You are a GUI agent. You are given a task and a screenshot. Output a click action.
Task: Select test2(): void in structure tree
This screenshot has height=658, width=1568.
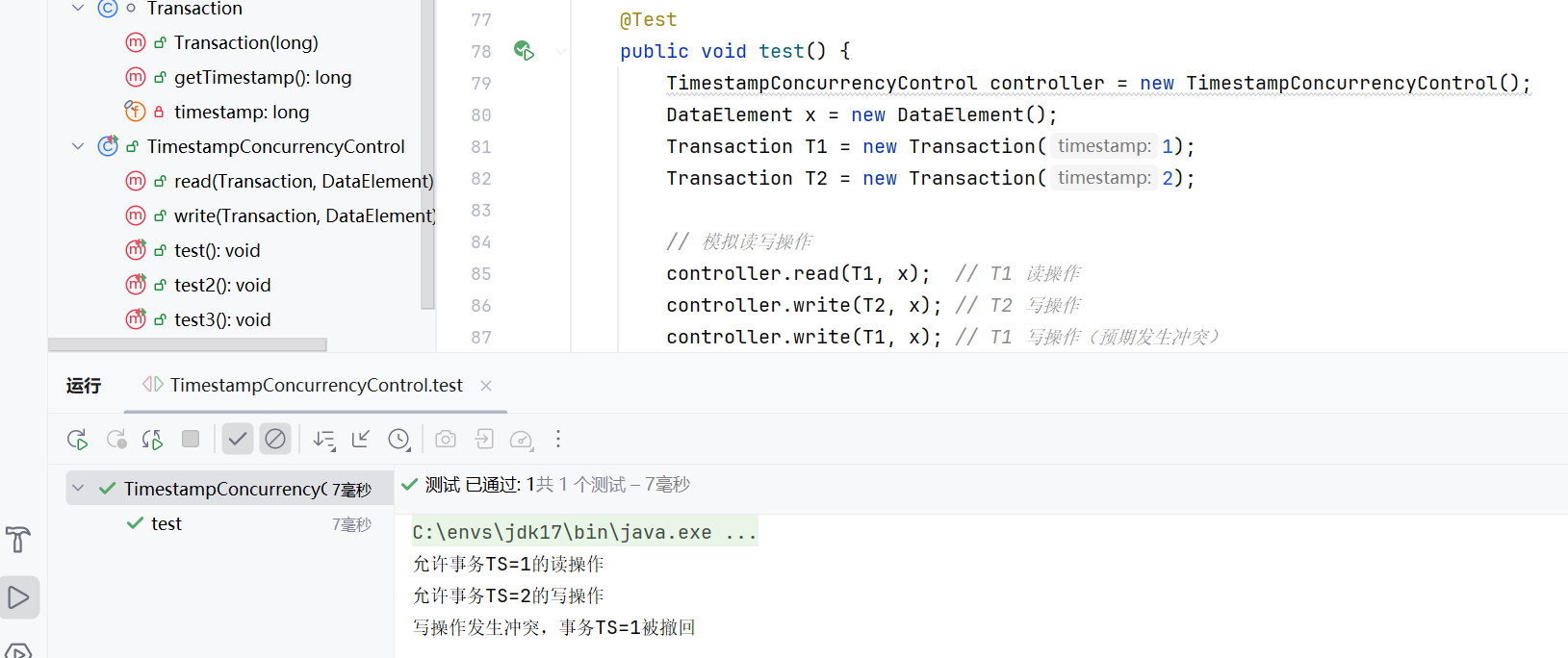(x=221, y=286)
